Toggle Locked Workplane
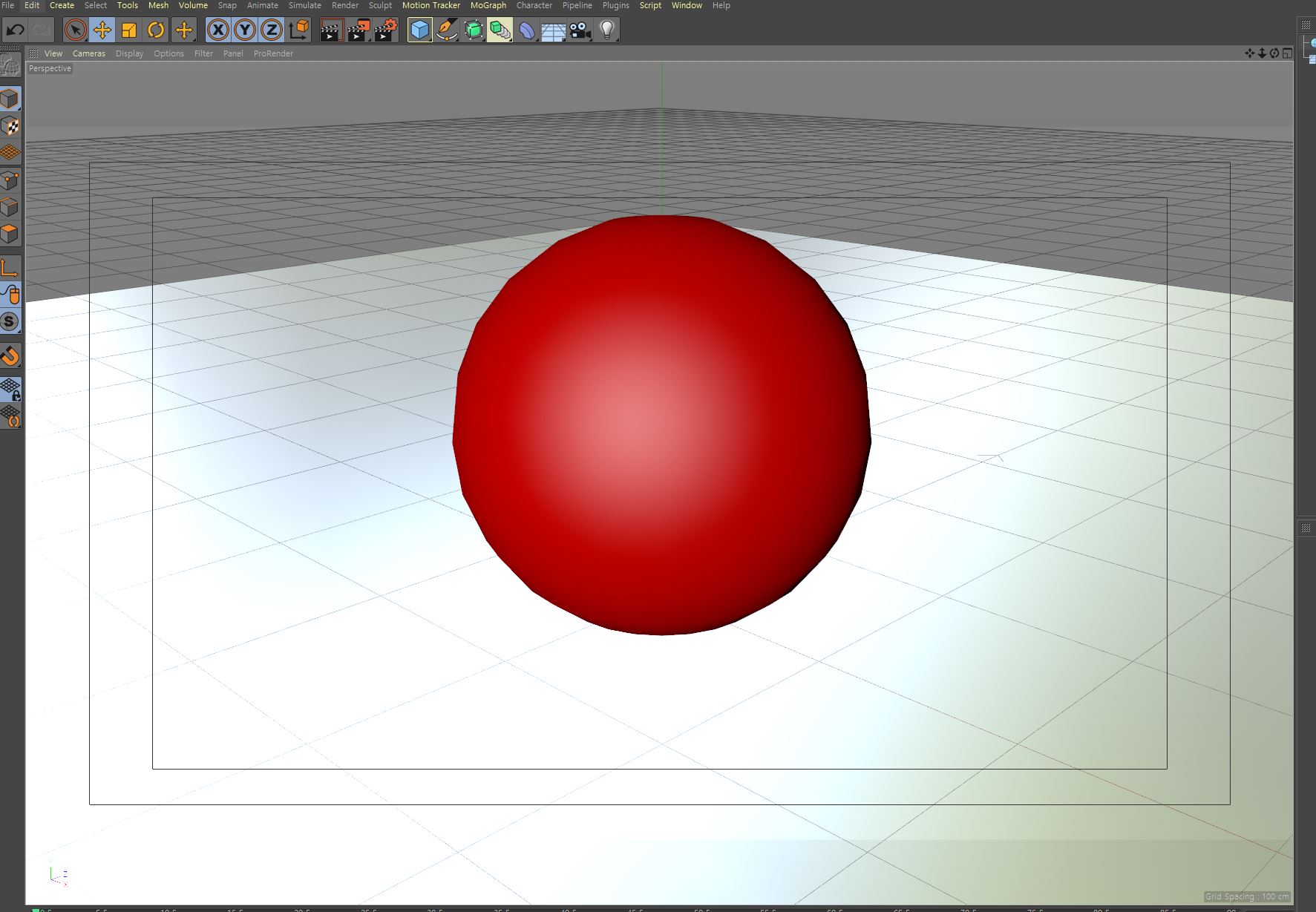Viewport: 1316px width, 912px height. (10, 389)
